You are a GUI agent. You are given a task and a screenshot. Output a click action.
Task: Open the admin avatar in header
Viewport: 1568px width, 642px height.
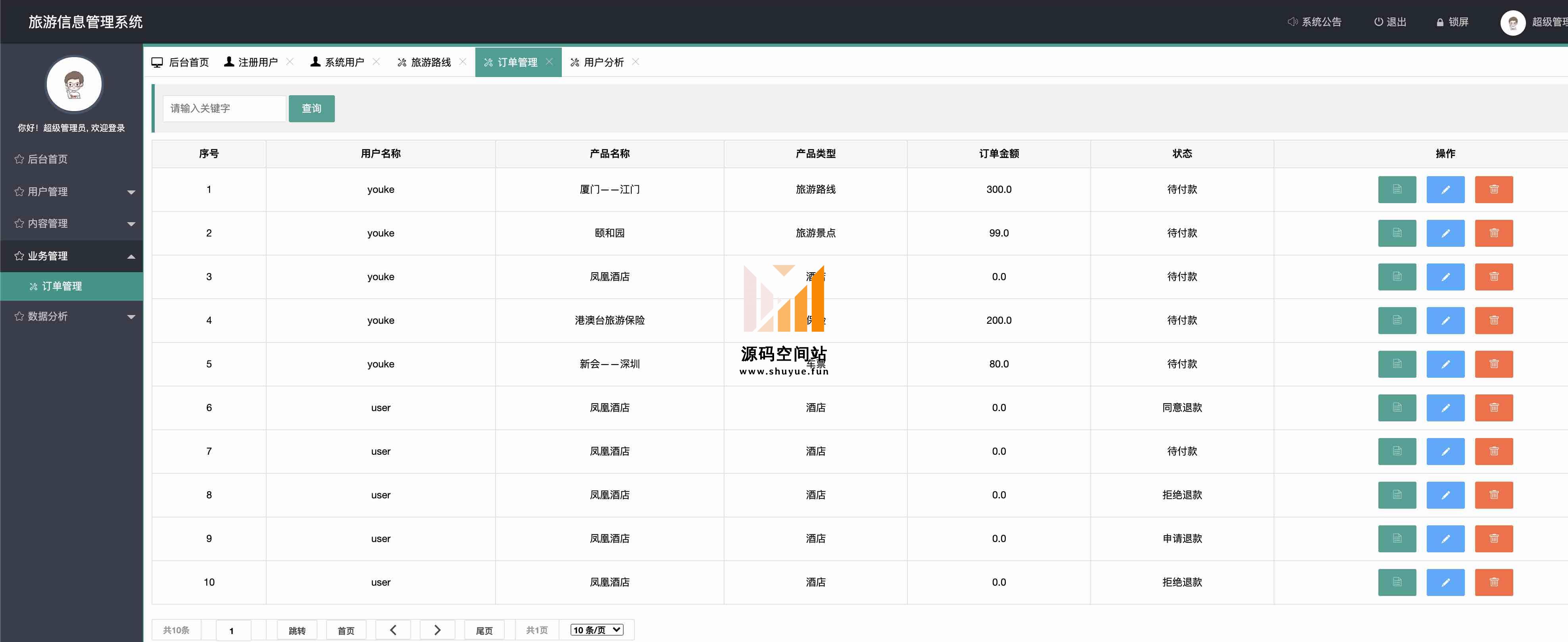click(x=1512, y=23)
